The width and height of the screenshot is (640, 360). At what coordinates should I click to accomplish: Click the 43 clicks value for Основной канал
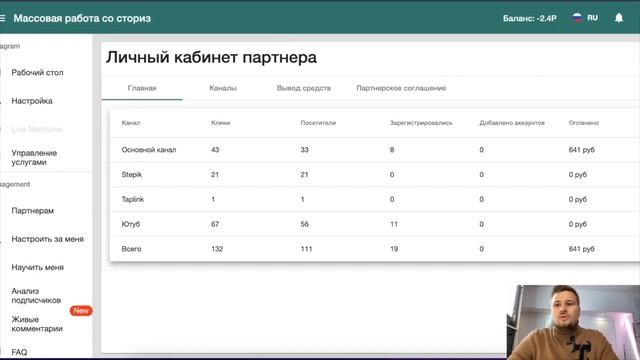coord(215,149)
